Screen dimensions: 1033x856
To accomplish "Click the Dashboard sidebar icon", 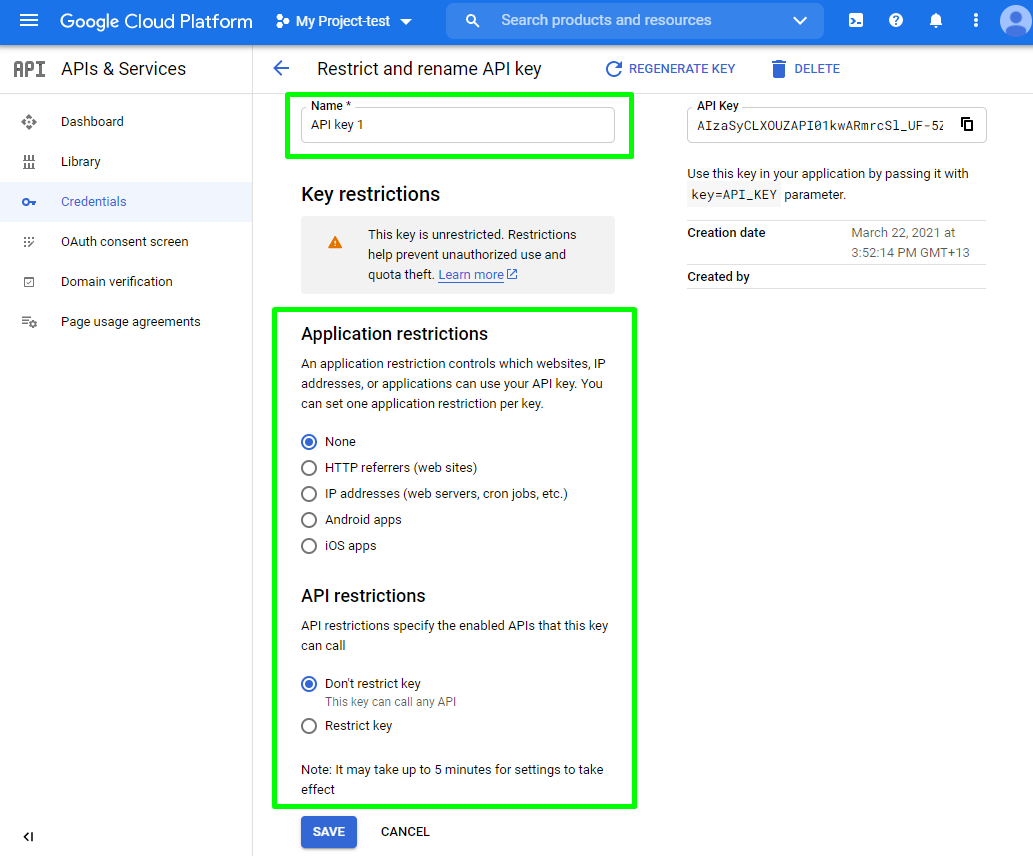I will [29, 122].
